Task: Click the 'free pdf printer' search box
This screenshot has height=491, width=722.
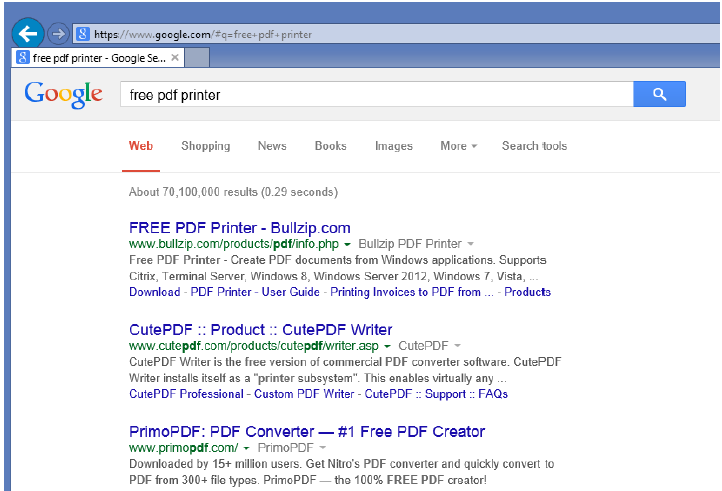Action: pyautogui.click(x=377, y=94)
